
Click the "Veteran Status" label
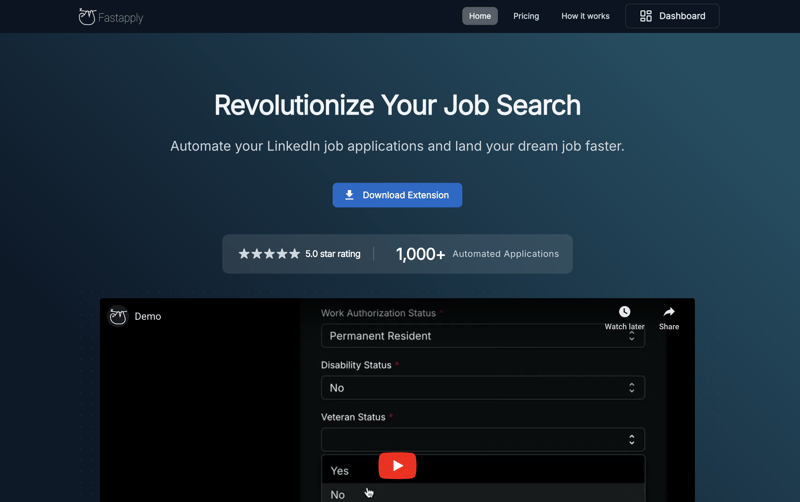click(353, 417)
